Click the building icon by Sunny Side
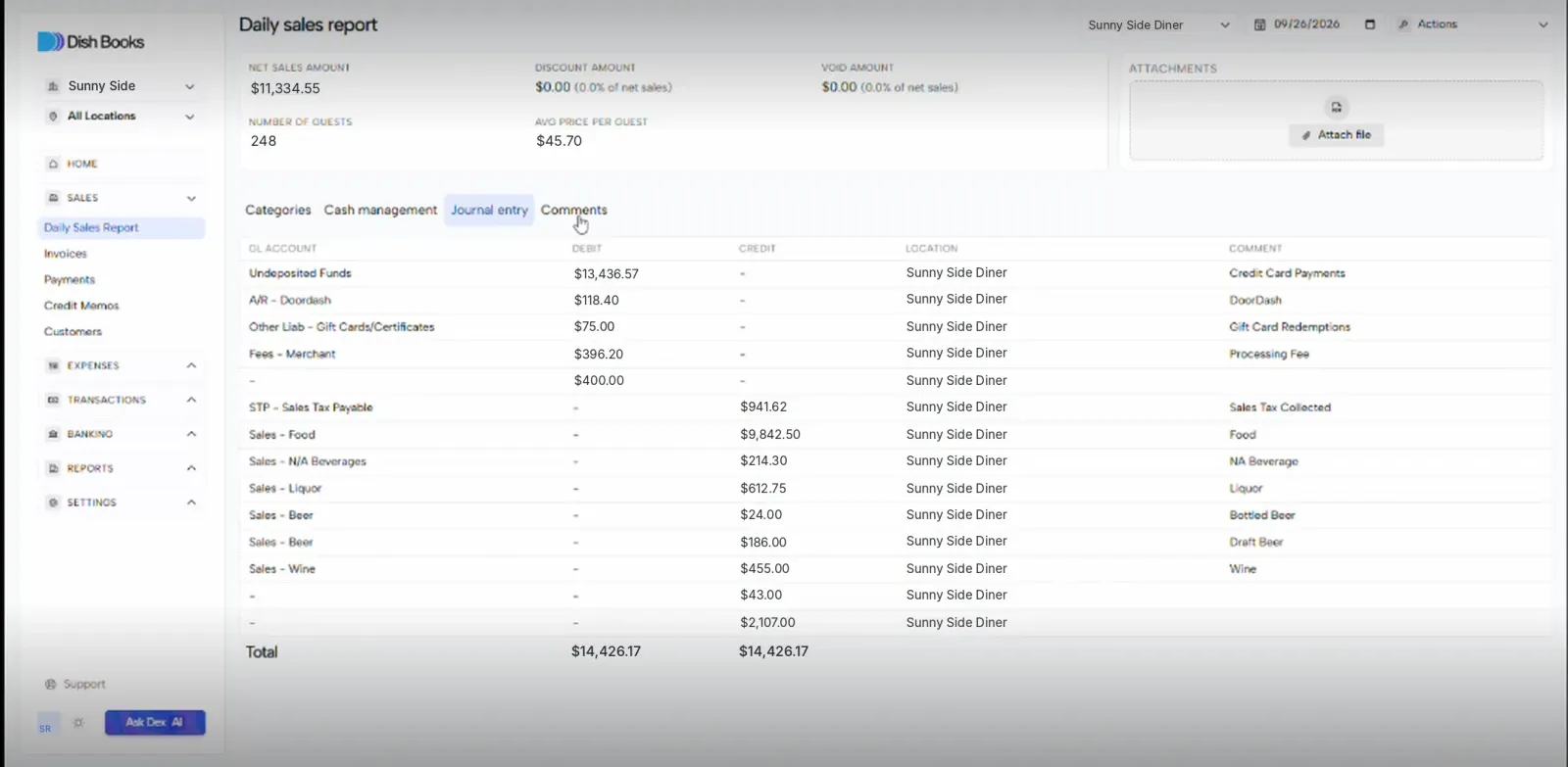 click(53, 86)
